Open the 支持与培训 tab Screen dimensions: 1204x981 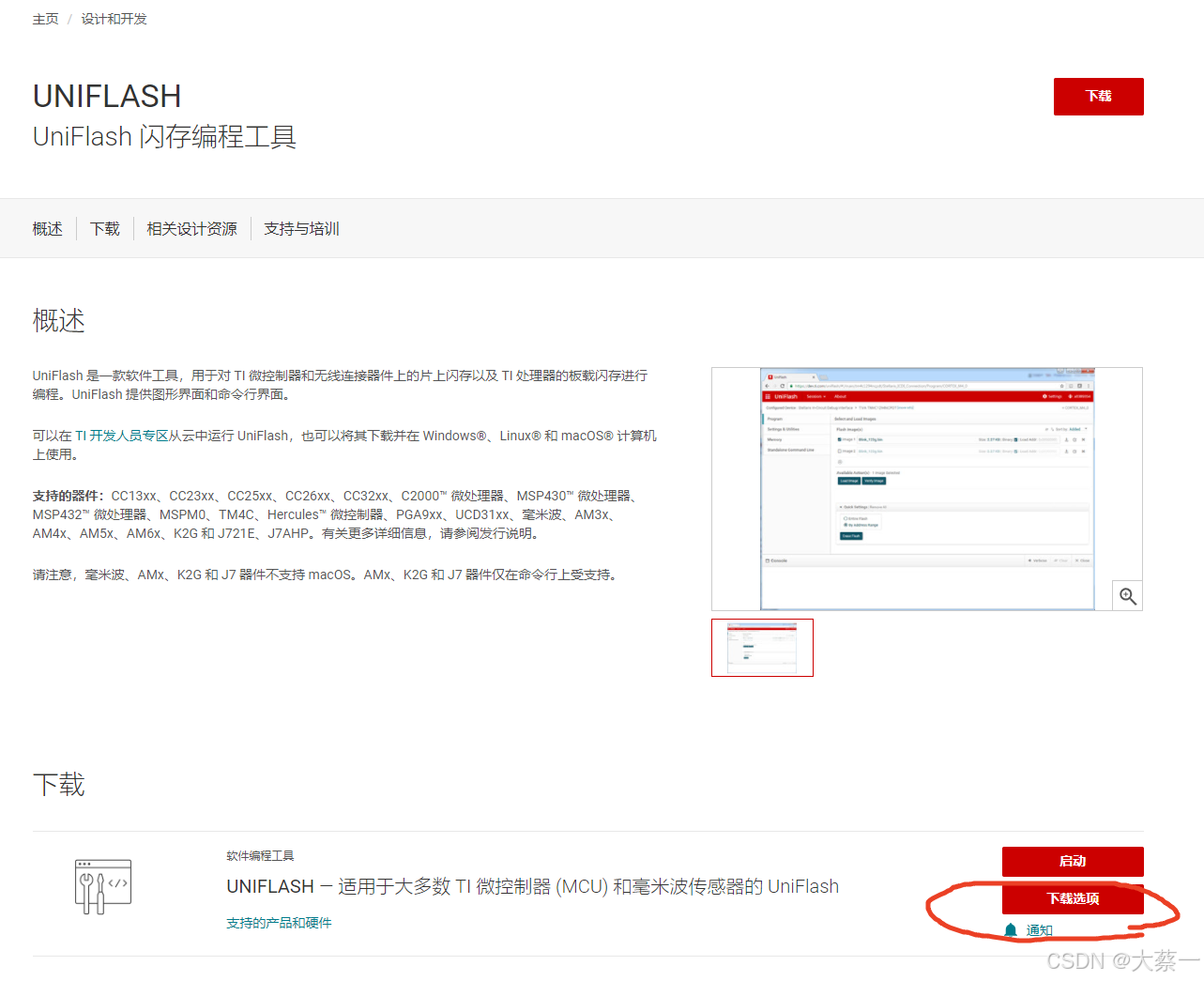click(x=300, y=228)
